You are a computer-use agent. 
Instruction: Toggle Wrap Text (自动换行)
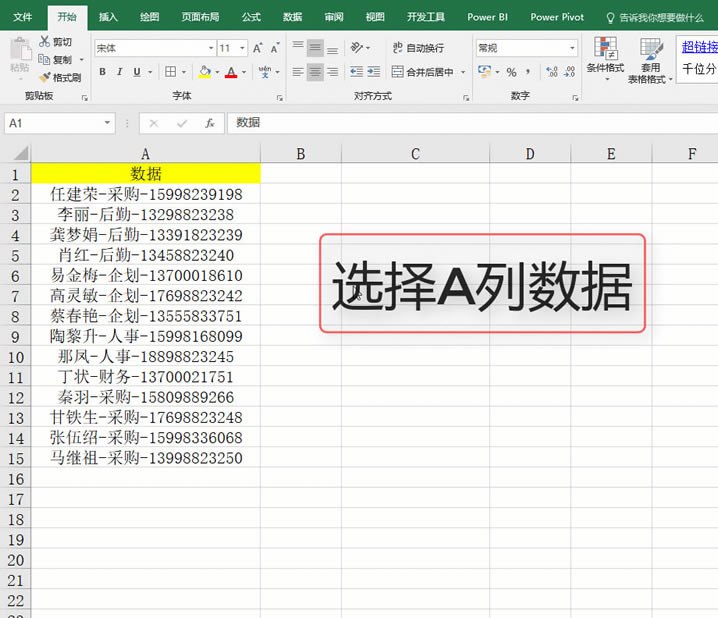(417, 48)
